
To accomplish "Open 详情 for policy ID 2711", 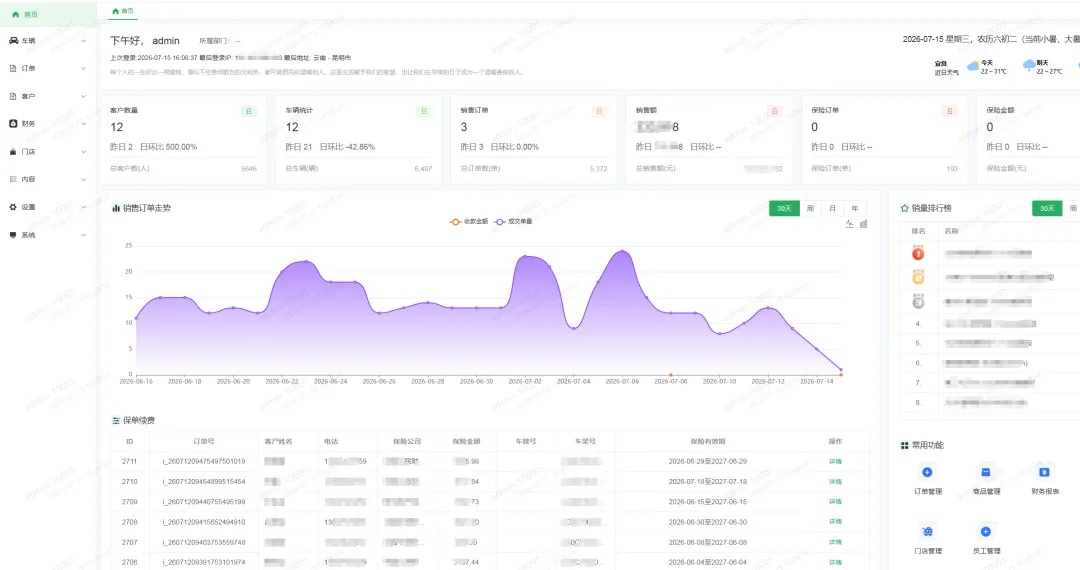I will (x=835, y=461).
